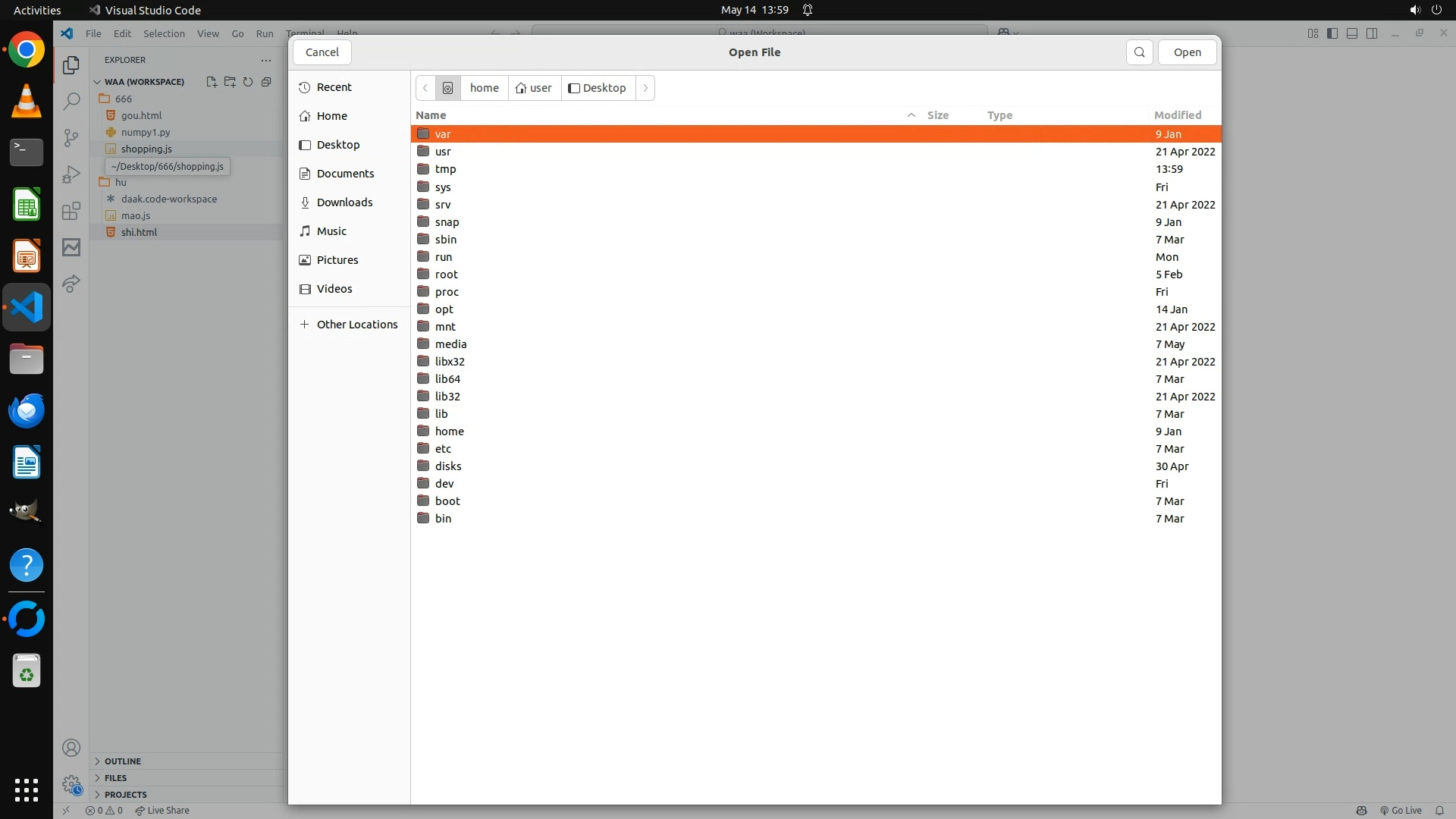1456x819 pixels.
Task: Toggle panel layout icon in title bar
Action: [1352, 33]
